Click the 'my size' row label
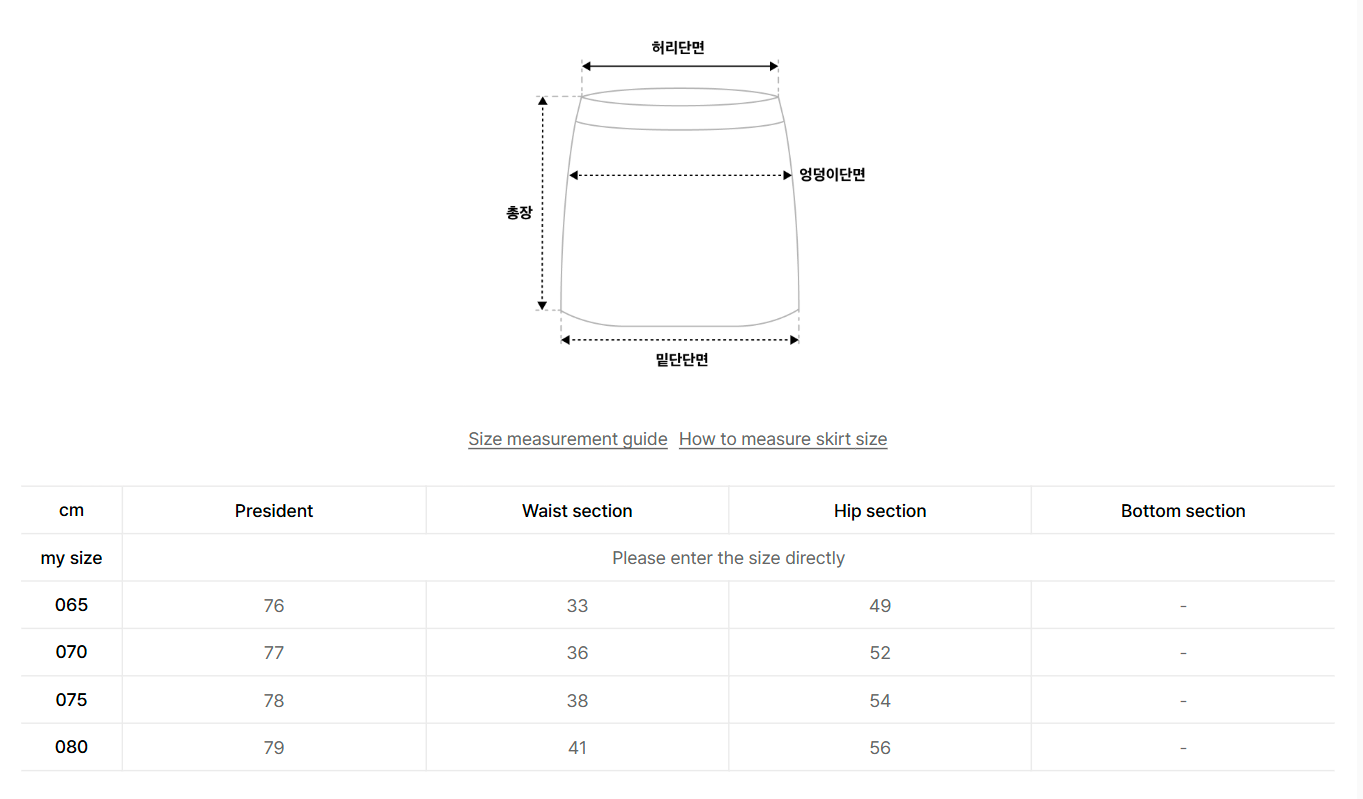Image resolution: width=1363 pixels, height=799 pixels. coord(72,558)
